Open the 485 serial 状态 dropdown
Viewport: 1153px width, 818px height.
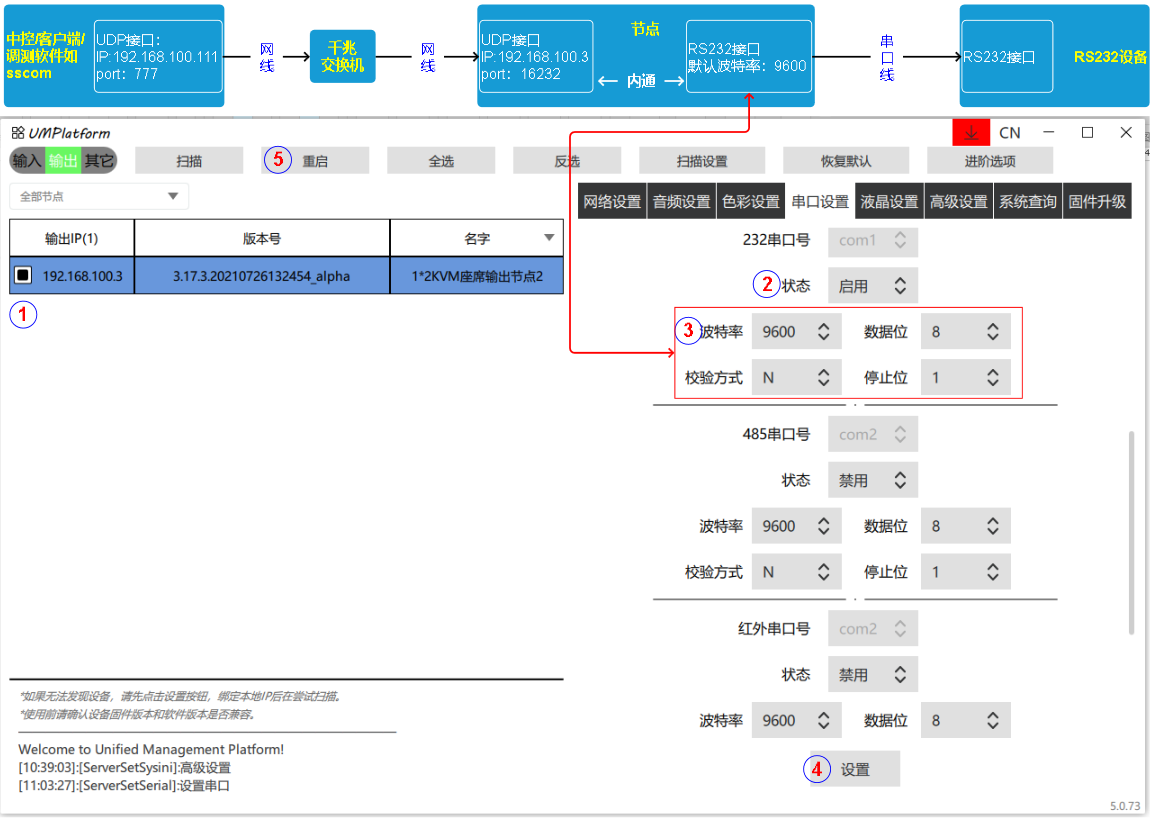point(872,481)
